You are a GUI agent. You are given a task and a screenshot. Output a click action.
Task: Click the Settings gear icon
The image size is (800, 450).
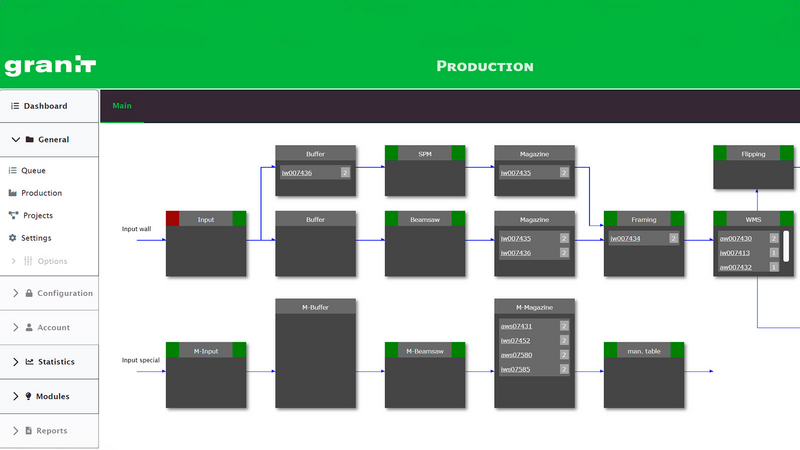(13, 238)
